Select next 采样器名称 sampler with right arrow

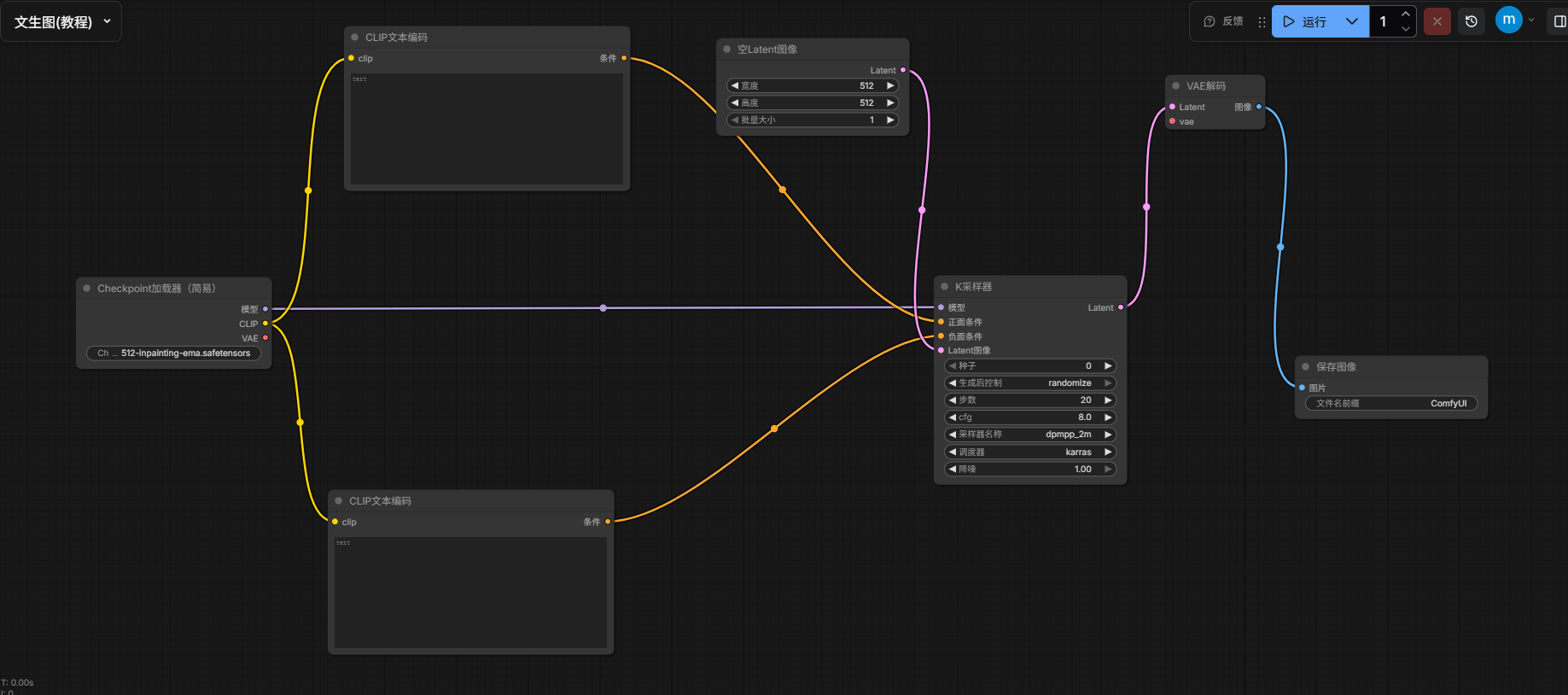1108,435
